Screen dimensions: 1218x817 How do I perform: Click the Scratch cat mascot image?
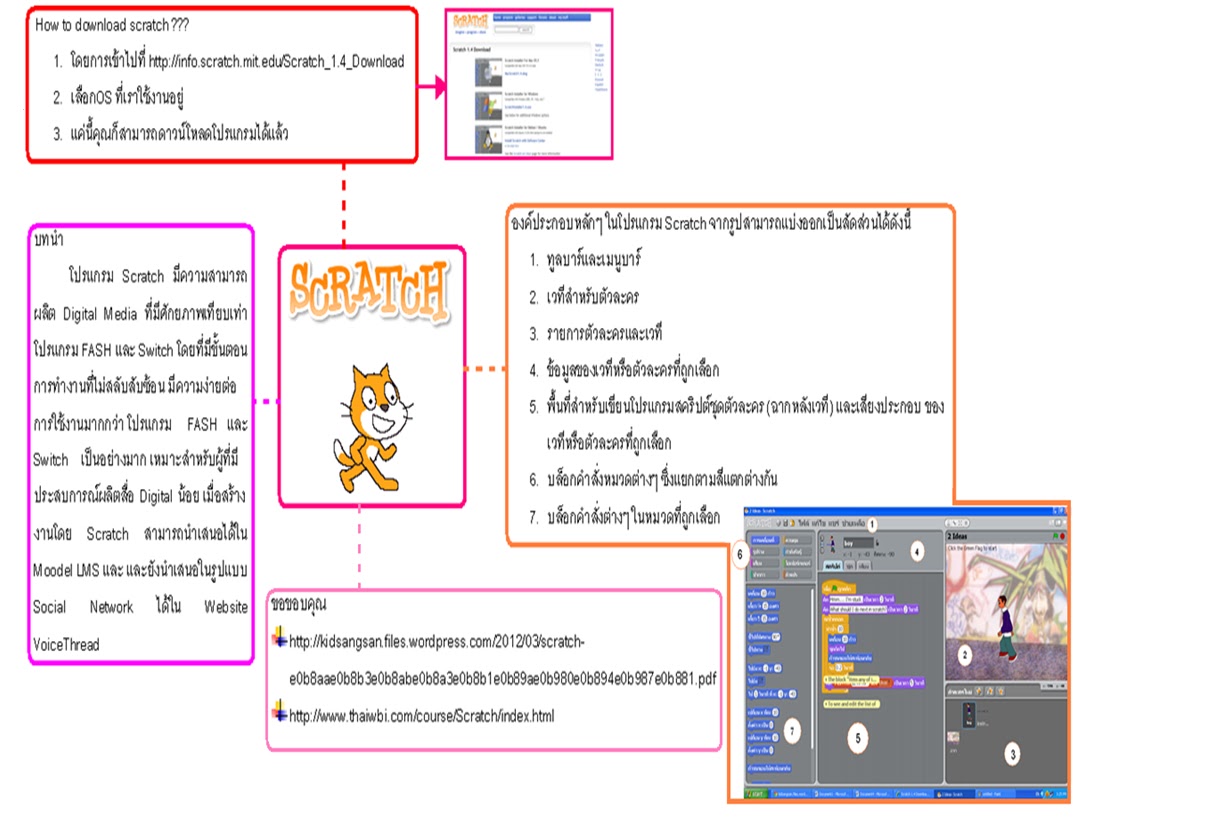click(373, 430)
